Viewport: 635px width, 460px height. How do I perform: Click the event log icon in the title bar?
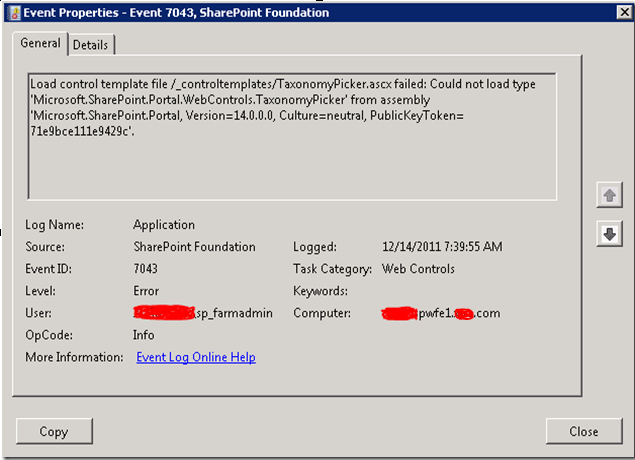tap(15, 13)
